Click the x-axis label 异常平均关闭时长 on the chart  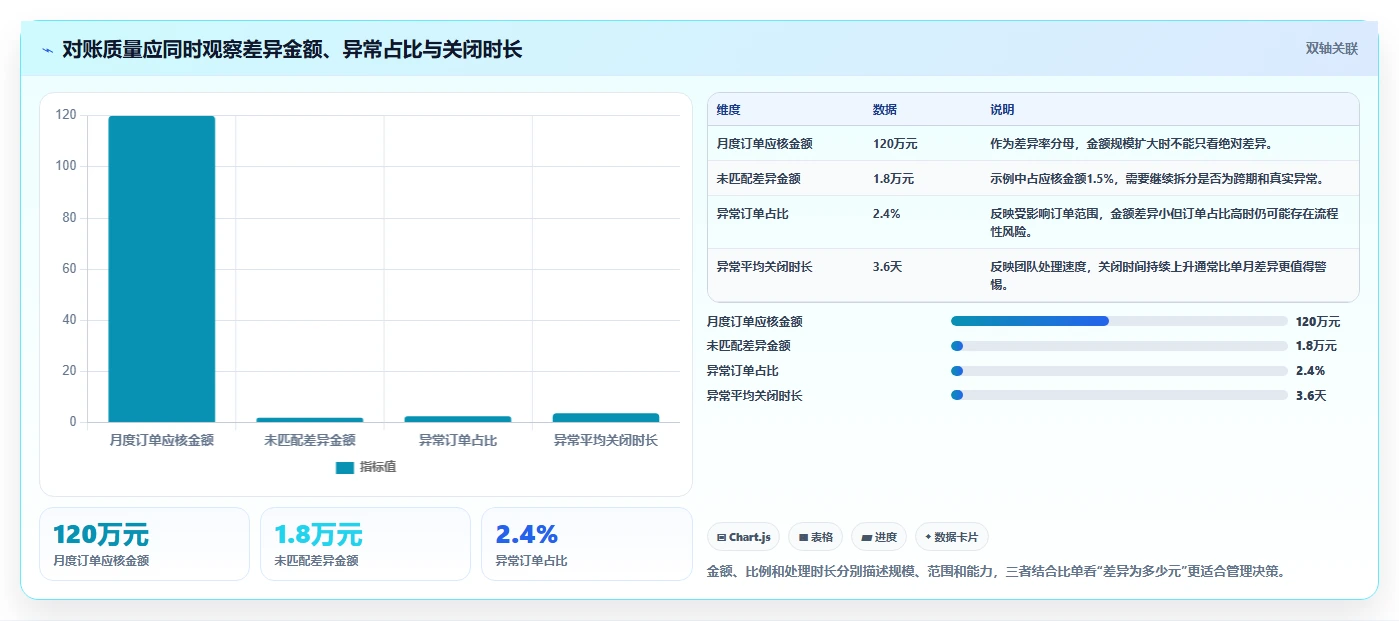[606, 440]
